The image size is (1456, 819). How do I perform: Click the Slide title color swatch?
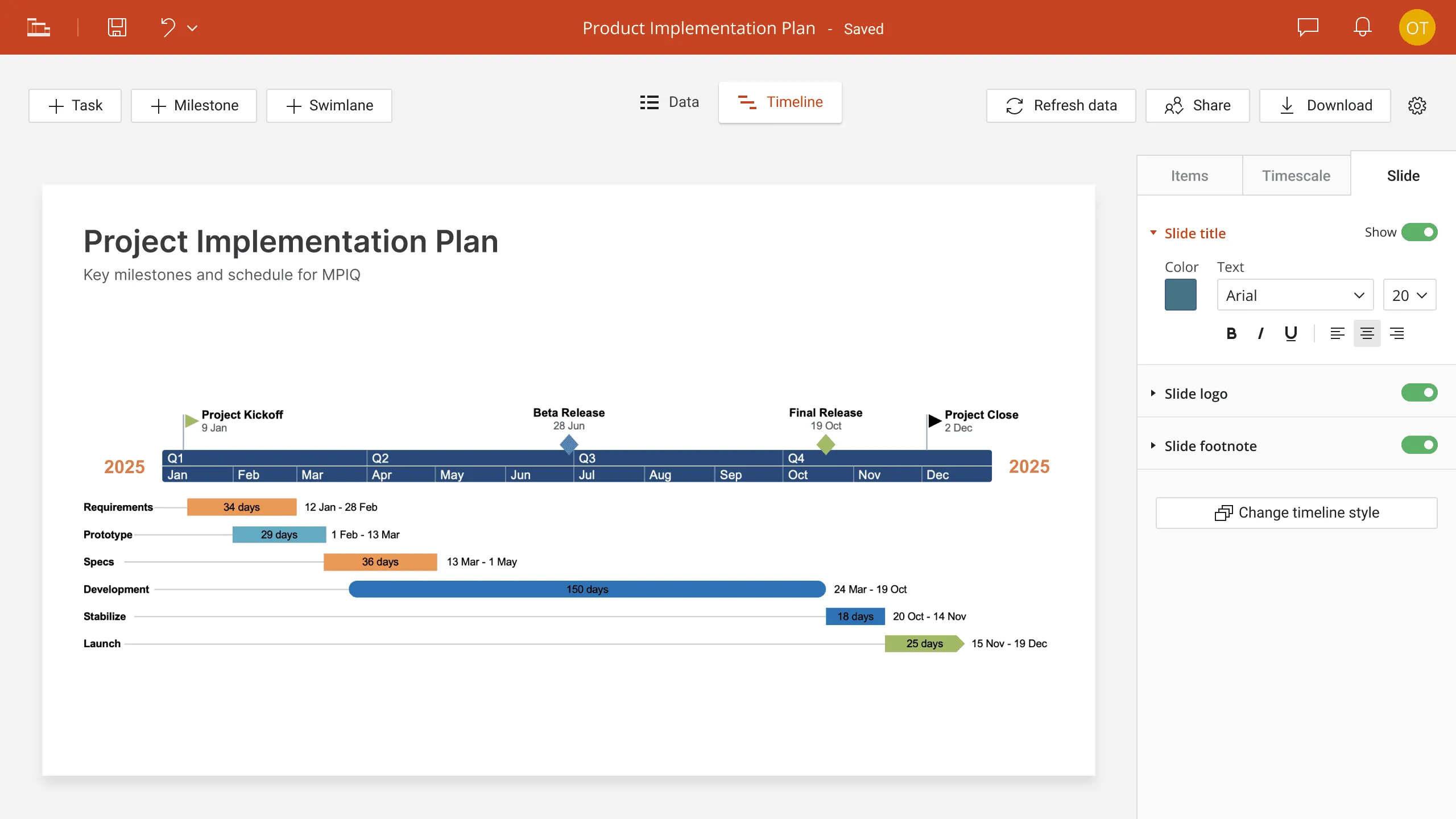[1181, 295]
